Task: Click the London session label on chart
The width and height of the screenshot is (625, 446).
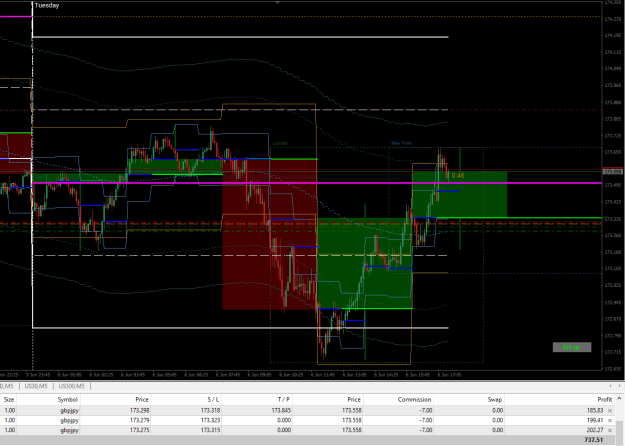Action: coord(280,143)
